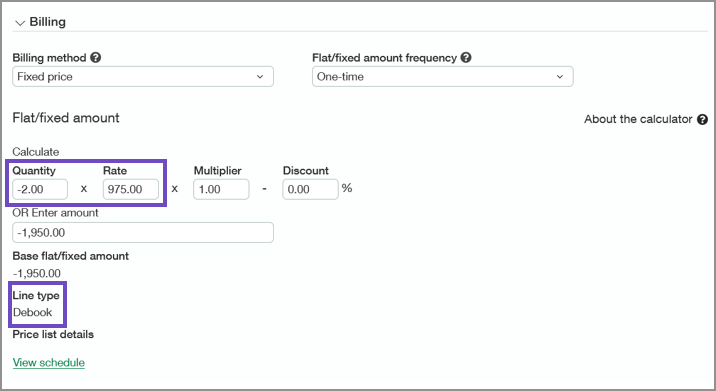Select the Billing section heading
Image resolution: width=716 pixels, height=391 pixels.
[x=47, y=22]
